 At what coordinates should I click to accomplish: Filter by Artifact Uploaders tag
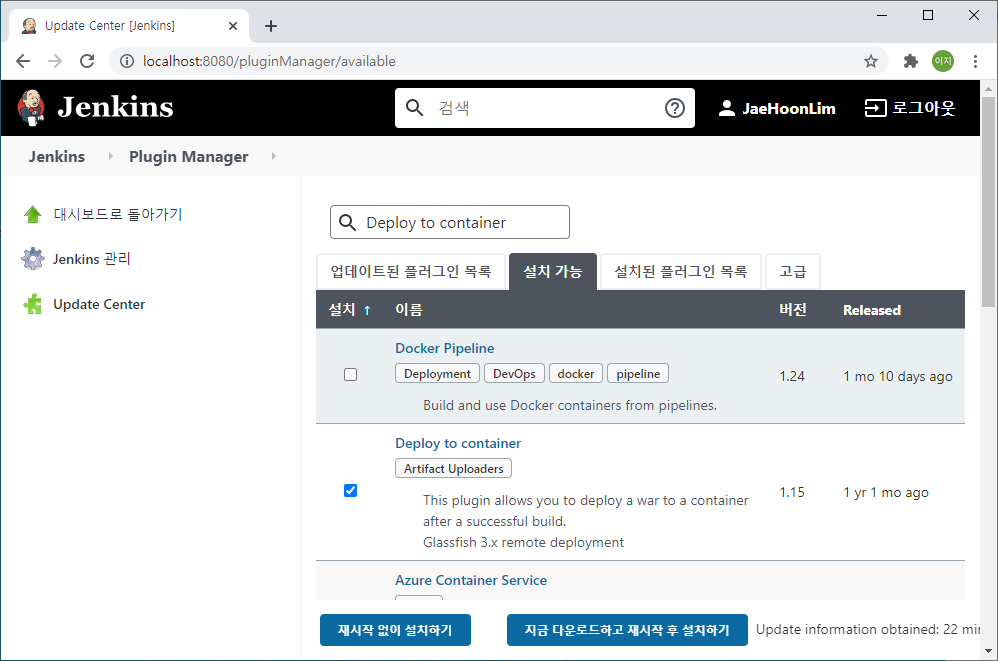pos(453,468)
